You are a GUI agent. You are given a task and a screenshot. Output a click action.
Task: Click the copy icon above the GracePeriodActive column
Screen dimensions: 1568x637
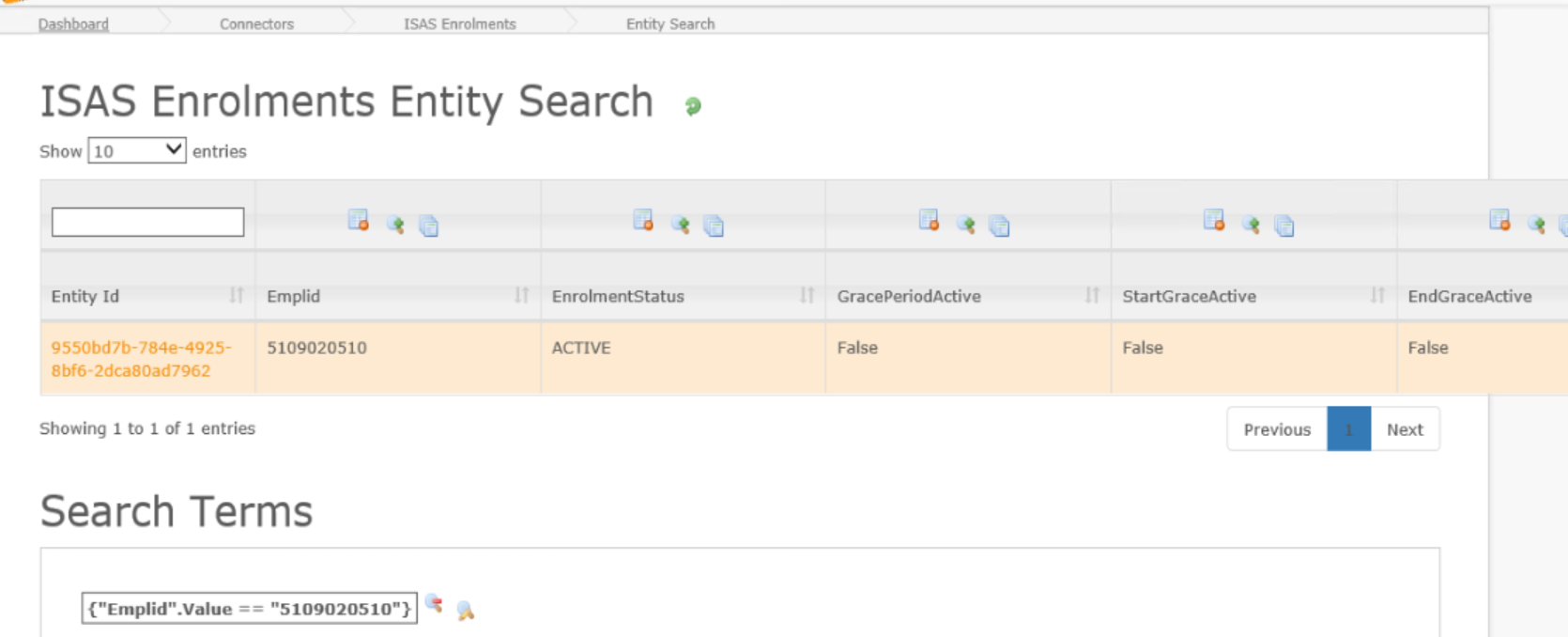[999, 225]
